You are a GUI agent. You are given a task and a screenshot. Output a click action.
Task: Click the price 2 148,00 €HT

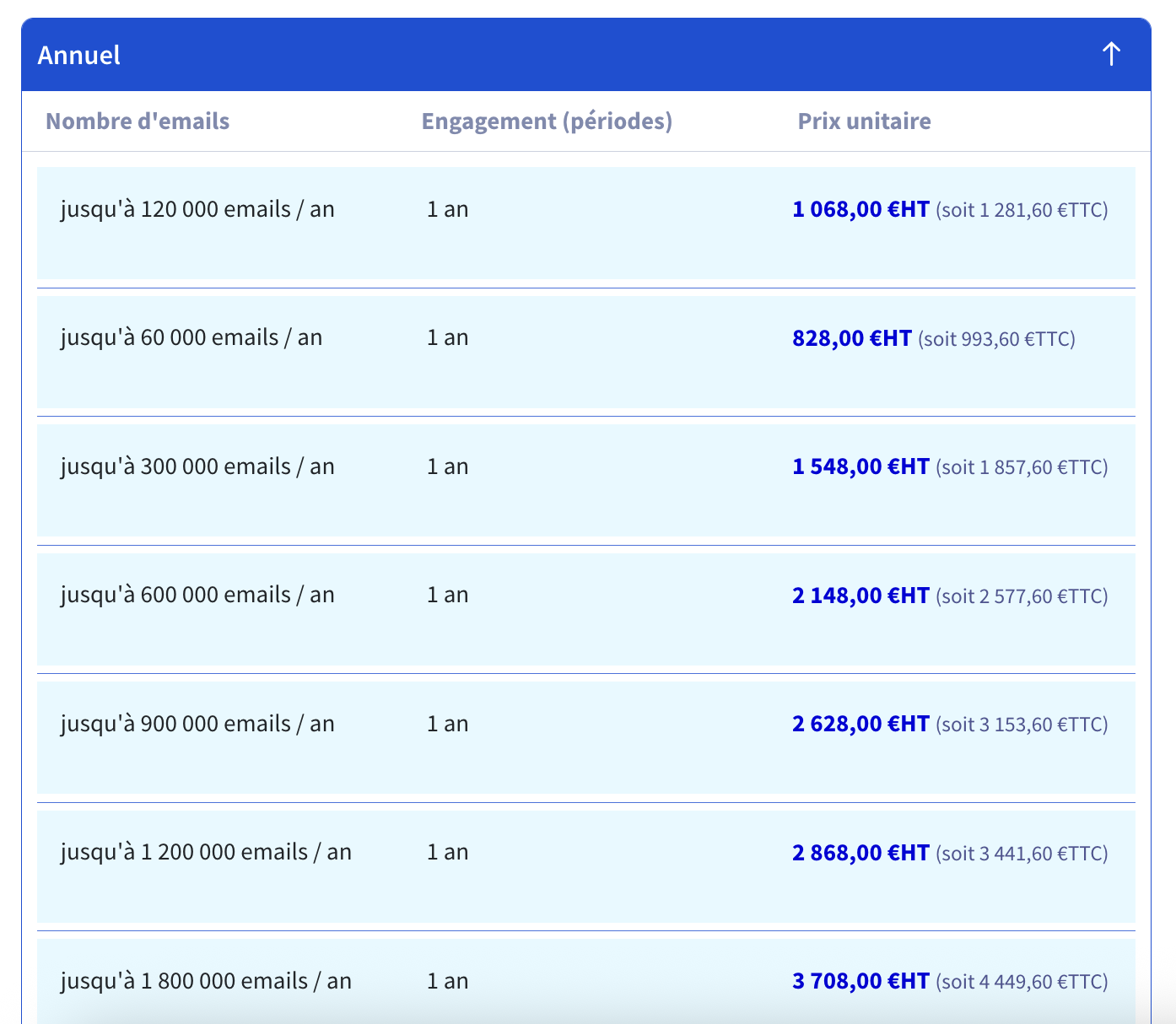click(860, 596)
